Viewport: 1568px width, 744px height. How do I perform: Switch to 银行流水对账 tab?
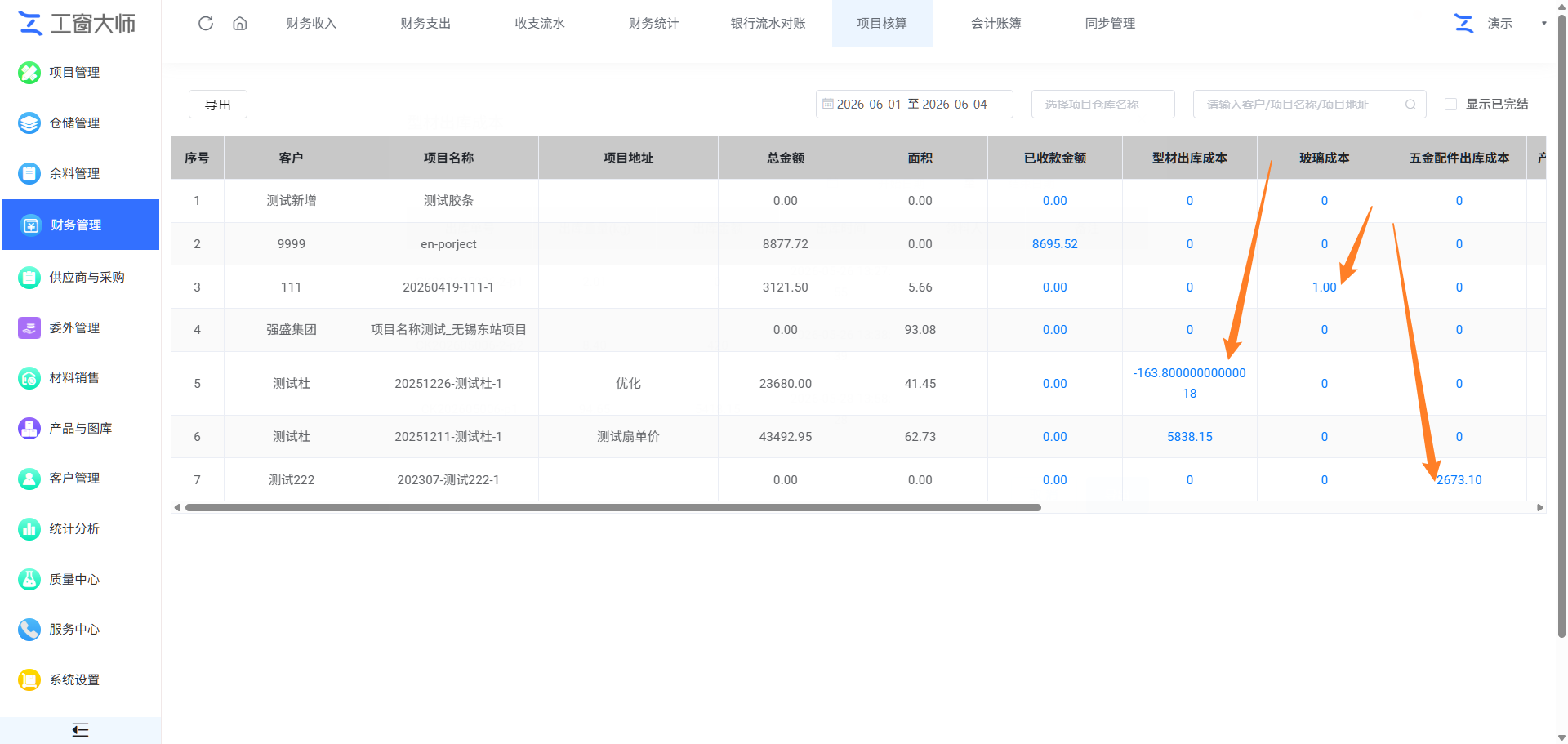pos(768,23)
